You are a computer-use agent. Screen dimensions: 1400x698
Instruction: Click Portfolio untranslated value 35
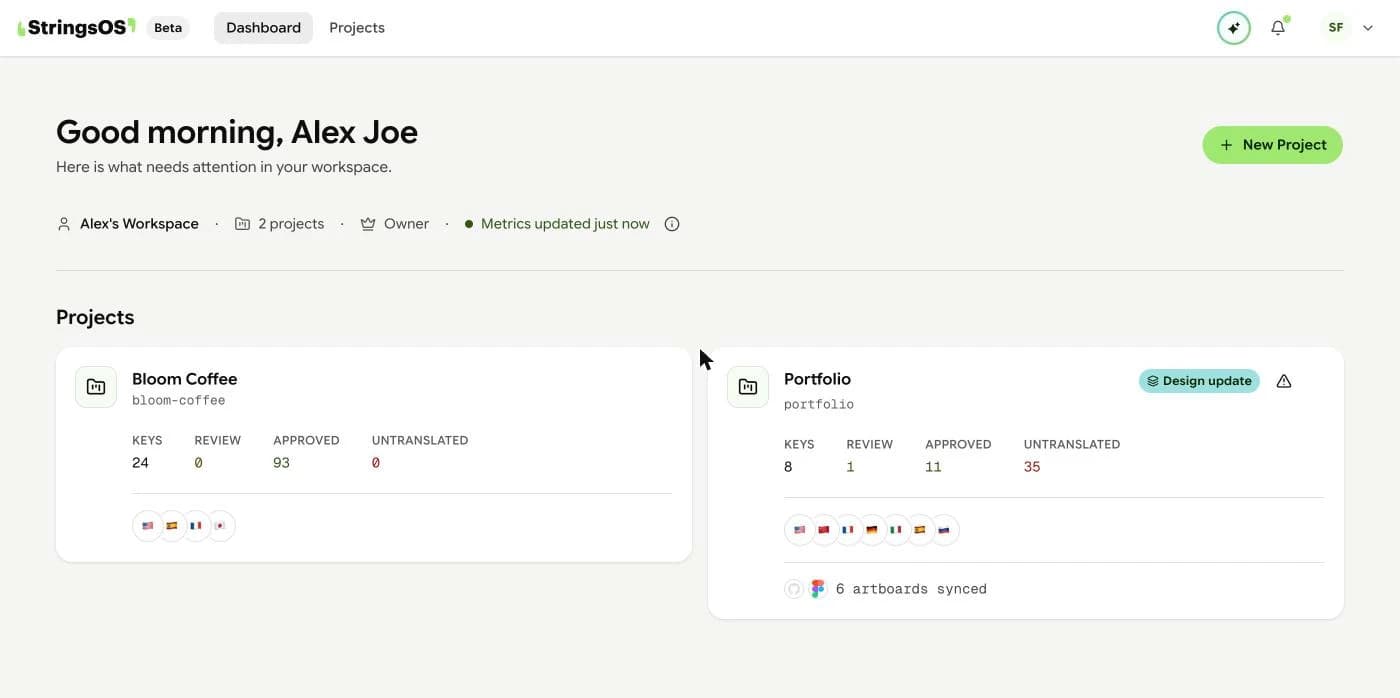pos(1032,467)
